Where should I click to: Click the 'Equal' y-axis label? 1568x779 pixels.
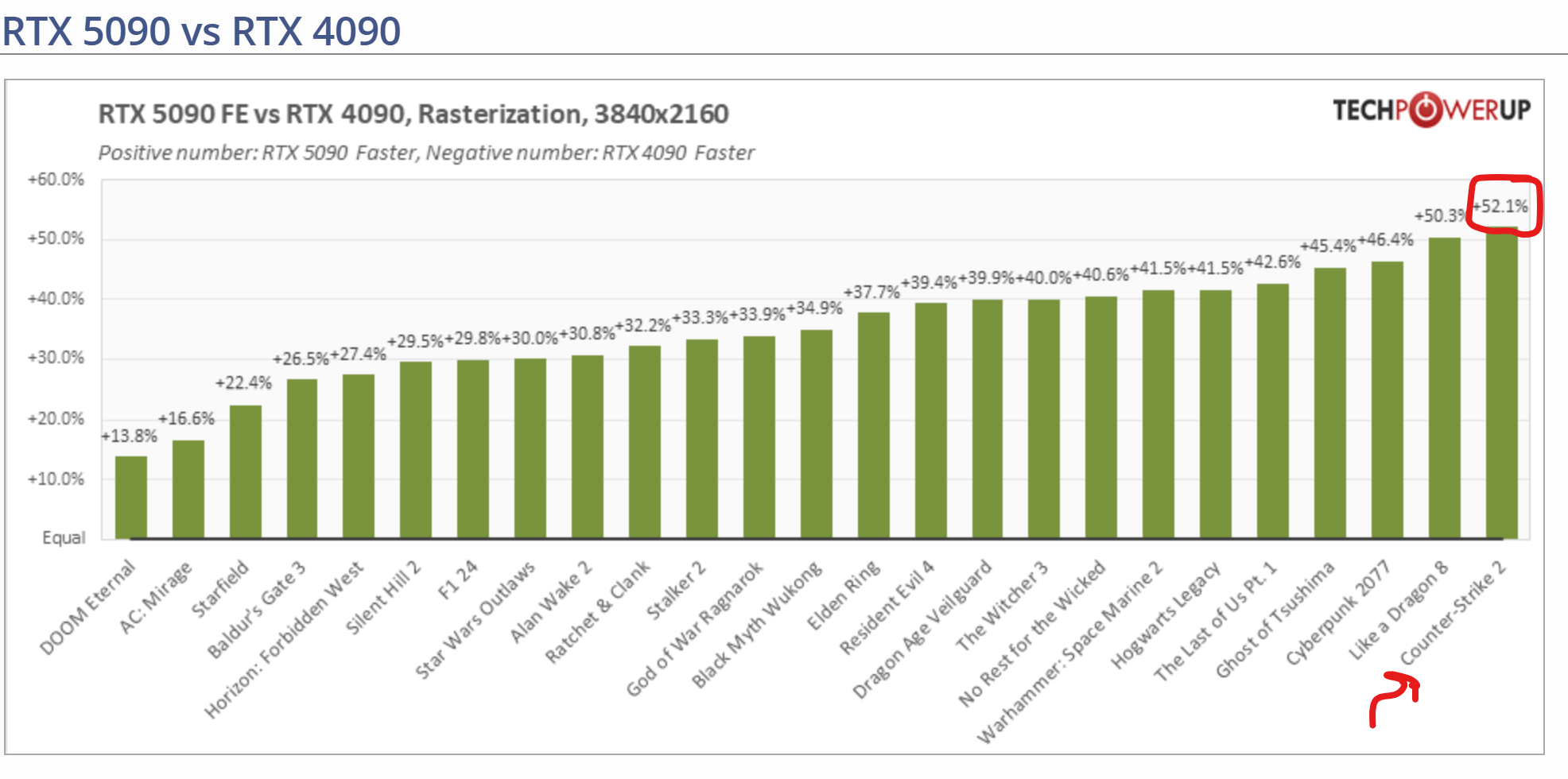coord(64,538)
